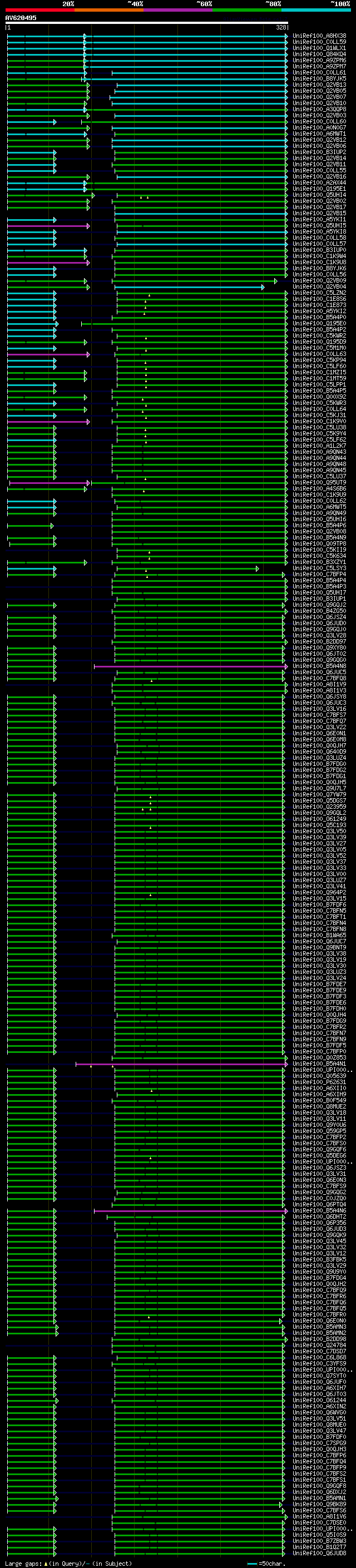Open hit UniRef100_Q1WLX1
356x1568 pixels.
[x=319, y=48]
